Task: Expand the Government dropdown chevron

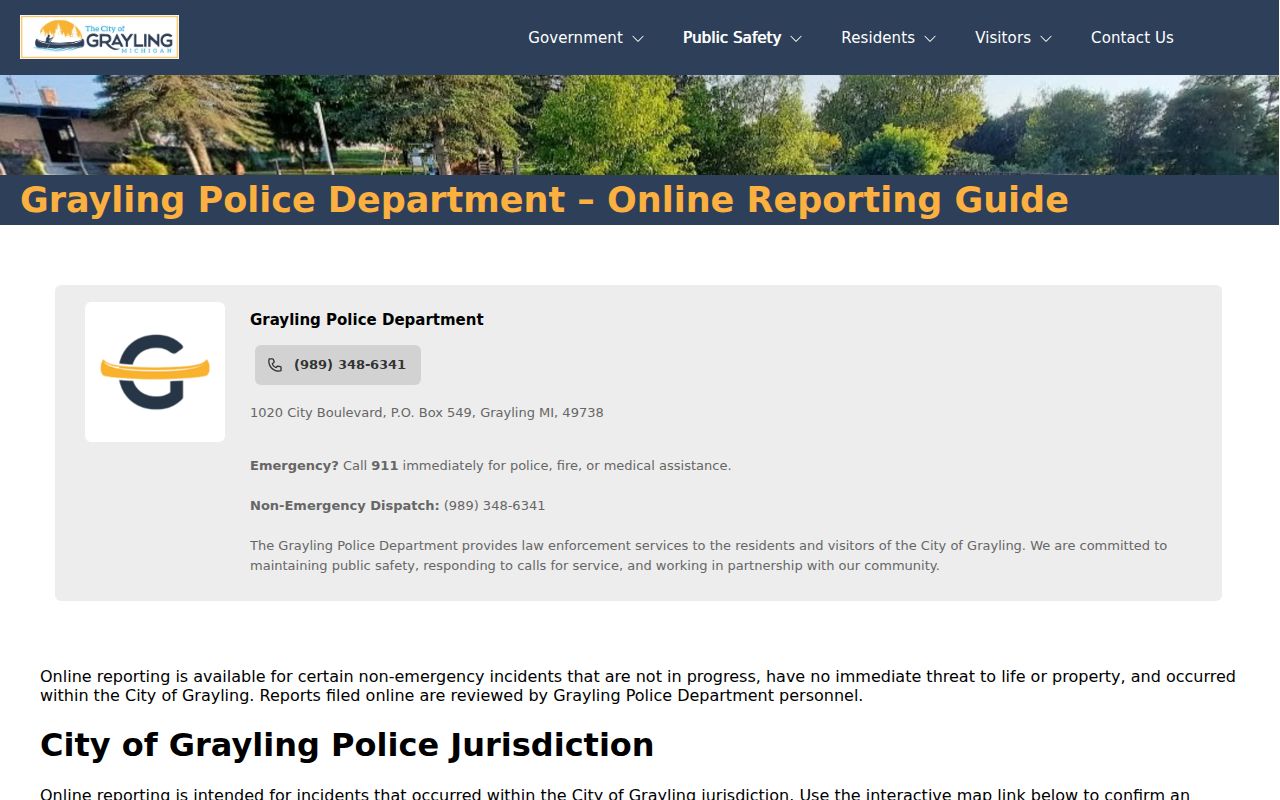Action: point(637,38)
